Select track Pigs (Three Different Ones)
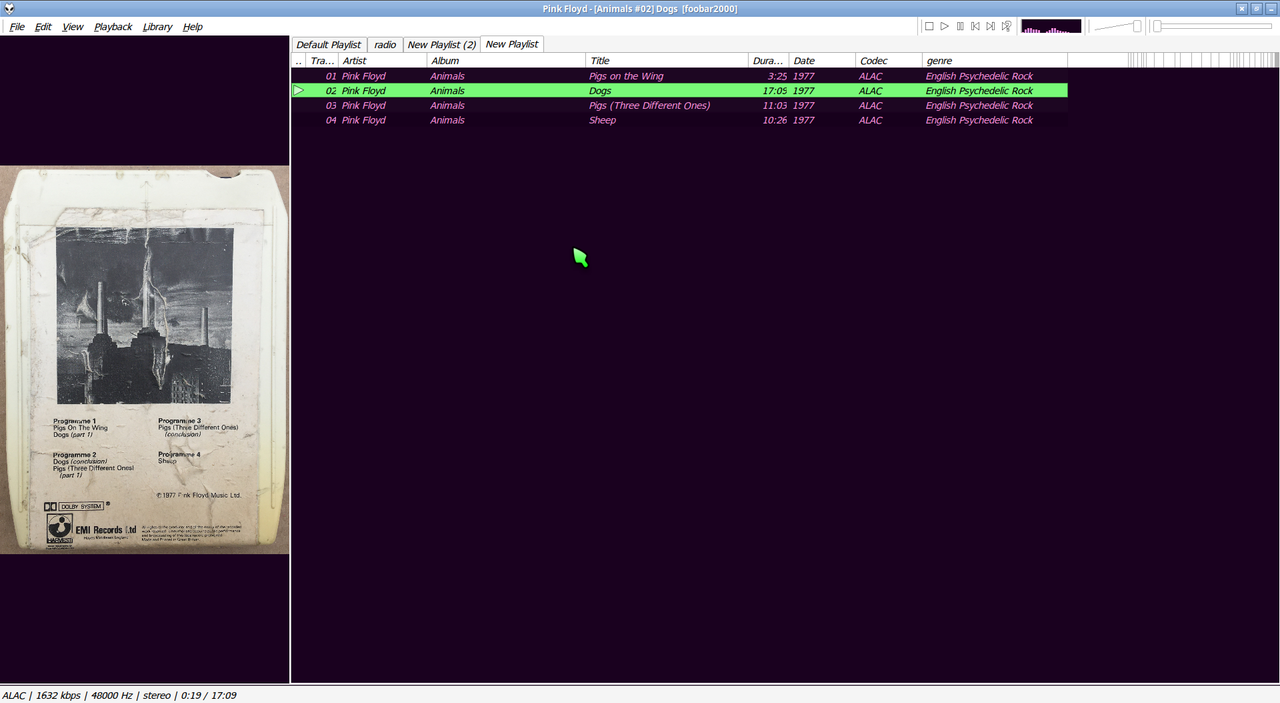Screen dimensions: 1280x703 pos(649,106)
